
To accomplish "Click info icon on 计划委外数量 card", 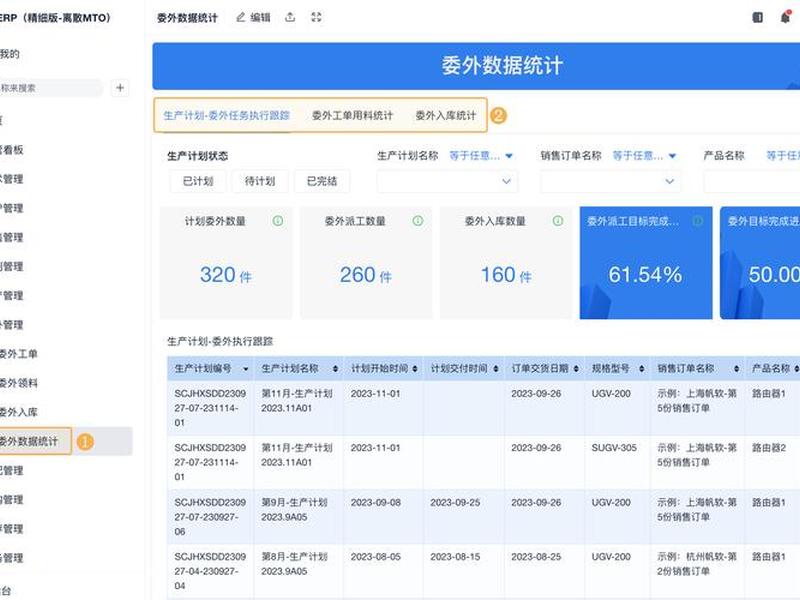I will point(278,221).
